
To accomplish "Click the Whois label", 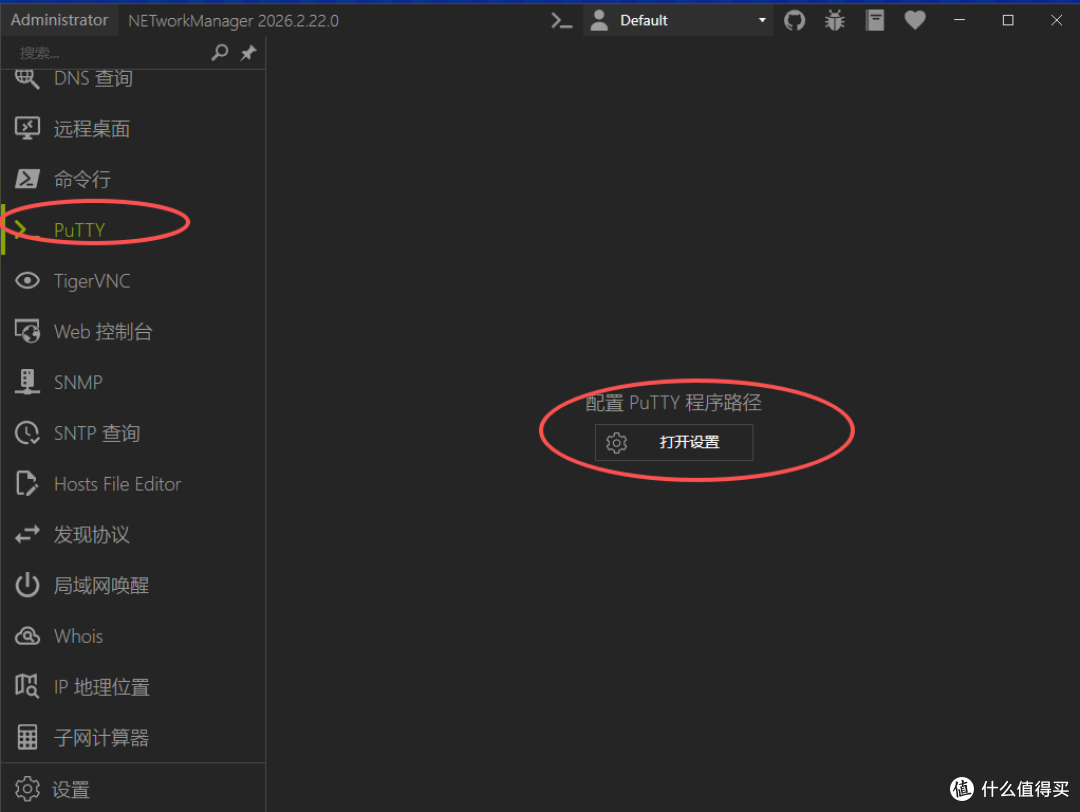I will pyautogui.click(x=79, y=636).
